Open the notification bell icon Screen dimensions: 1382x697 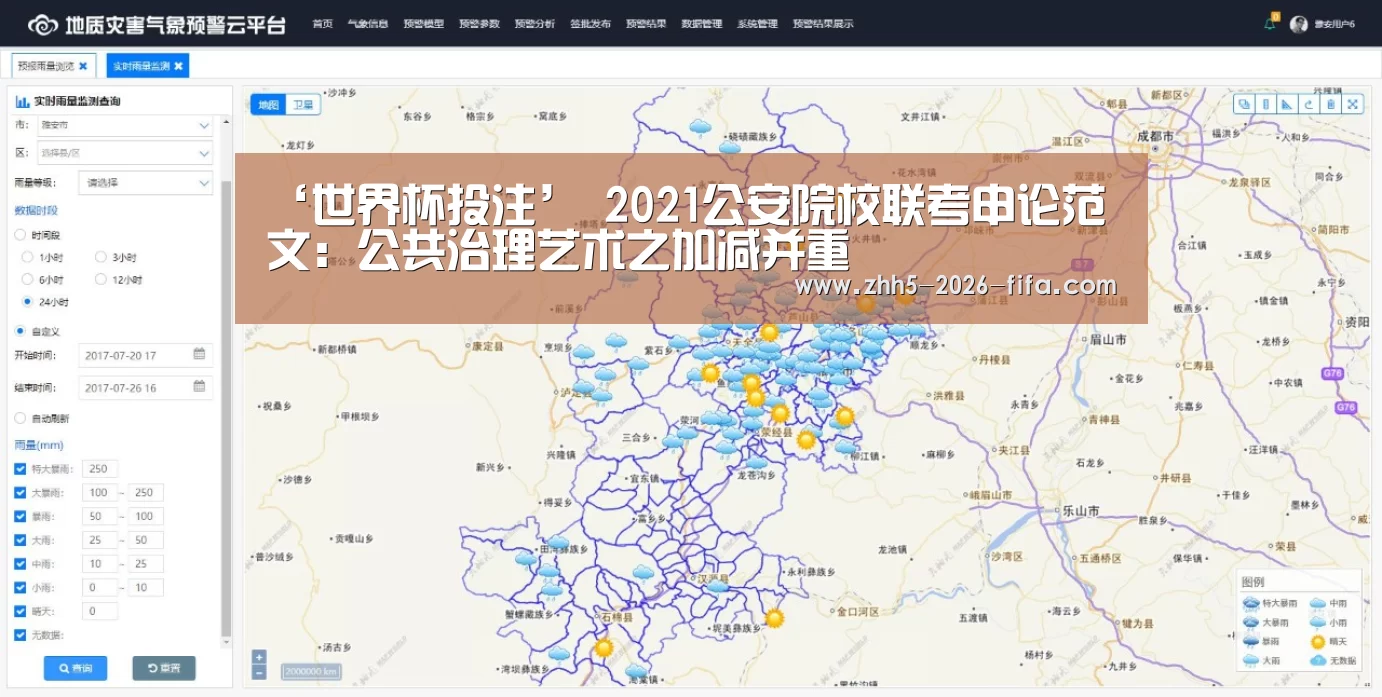click(x=1270, y=24)
